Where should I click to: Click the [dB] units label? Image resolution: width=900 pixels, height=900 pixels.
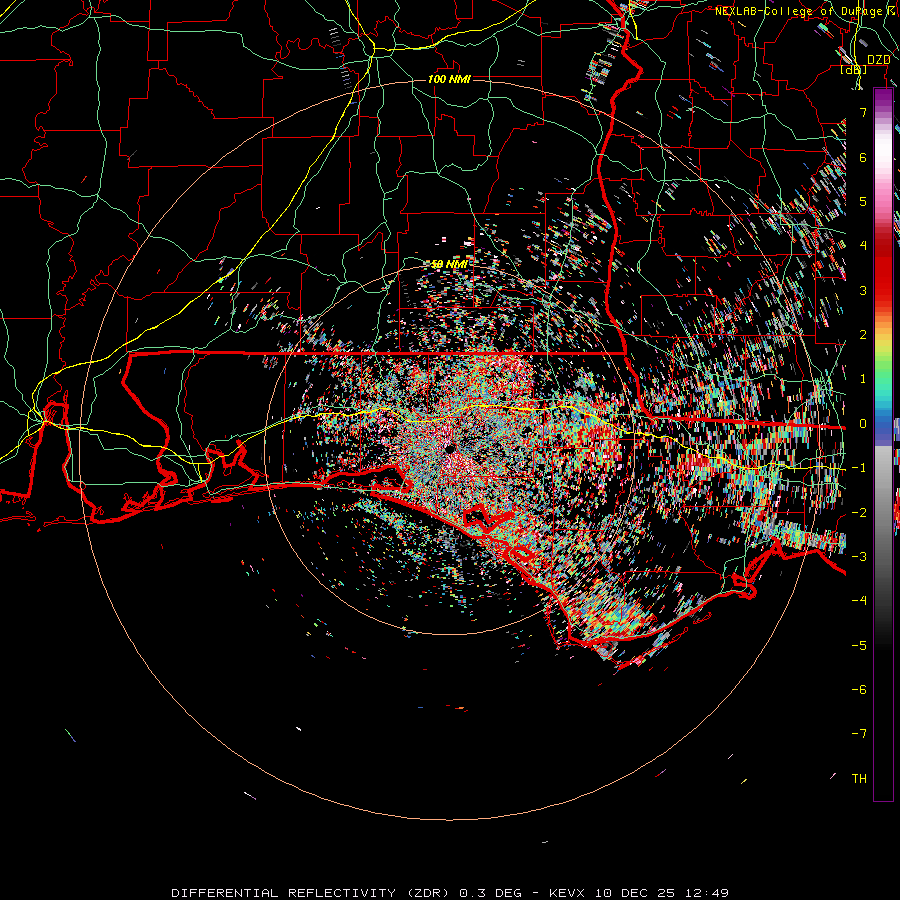point(854,70)
